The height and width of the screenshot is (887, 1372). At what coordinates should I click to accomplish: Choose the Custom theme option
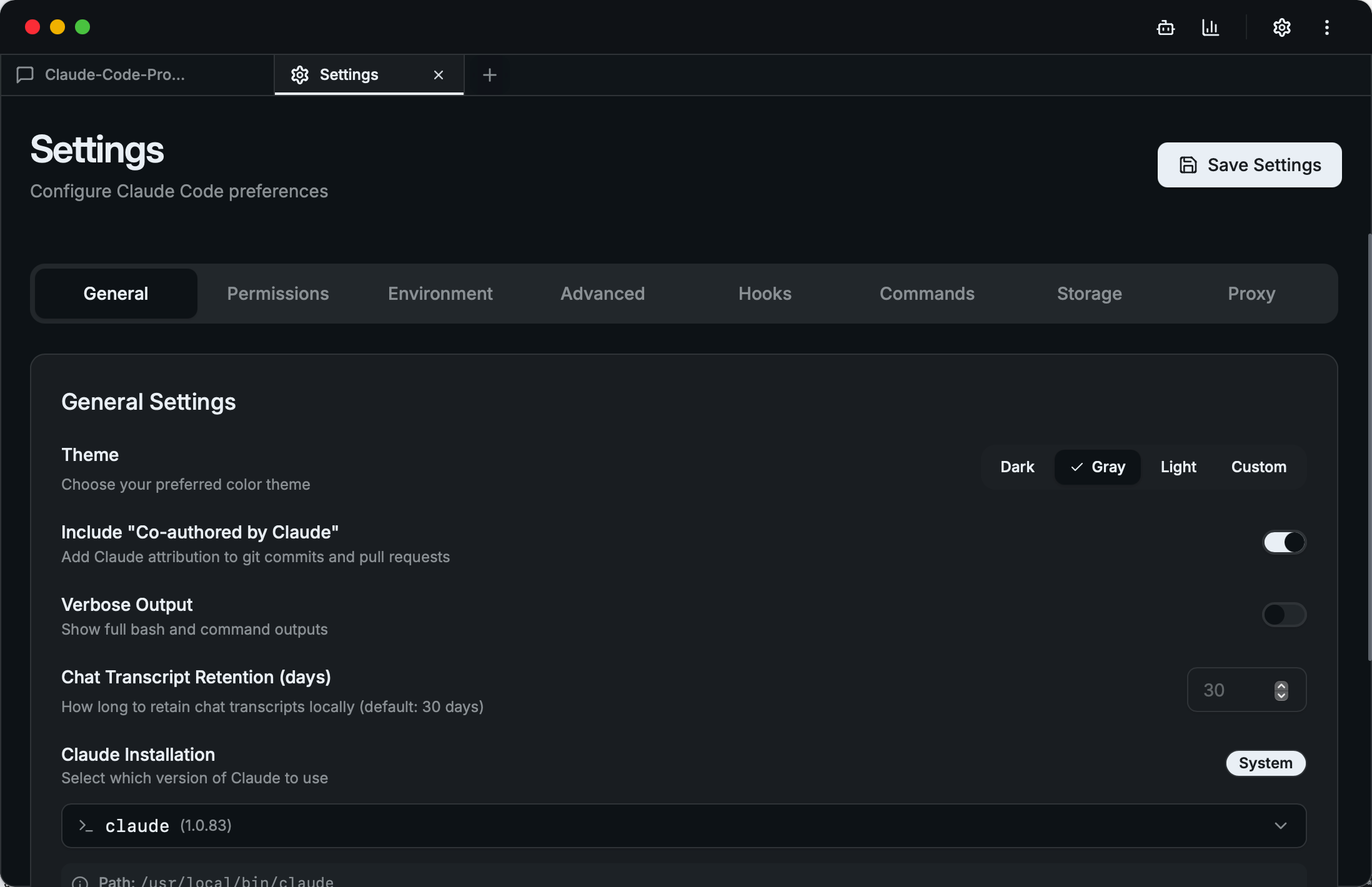pos(1258,467)
